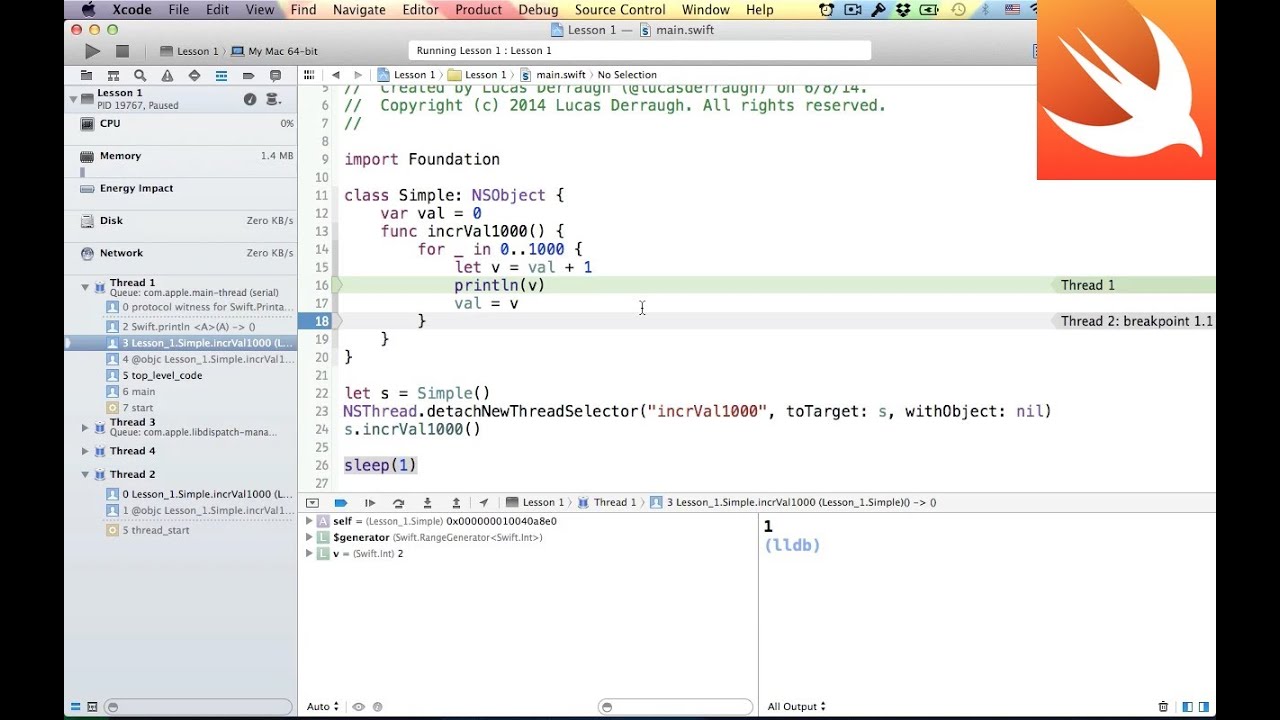Image resolution: width=1280 pixels, height=720 pixels.
Task: Click the Simulate Location arrow icon
Action: point(484,503)
